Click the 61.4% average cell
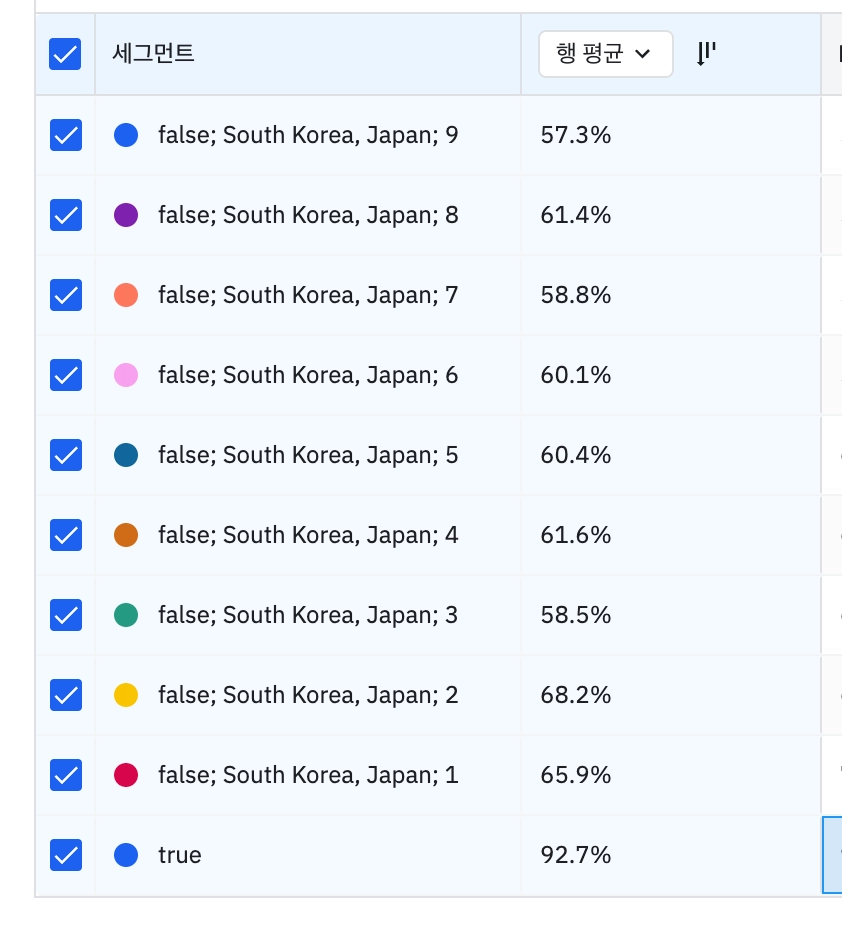The height and width of the screenshot is (928, 842). (x=671, y=215)
